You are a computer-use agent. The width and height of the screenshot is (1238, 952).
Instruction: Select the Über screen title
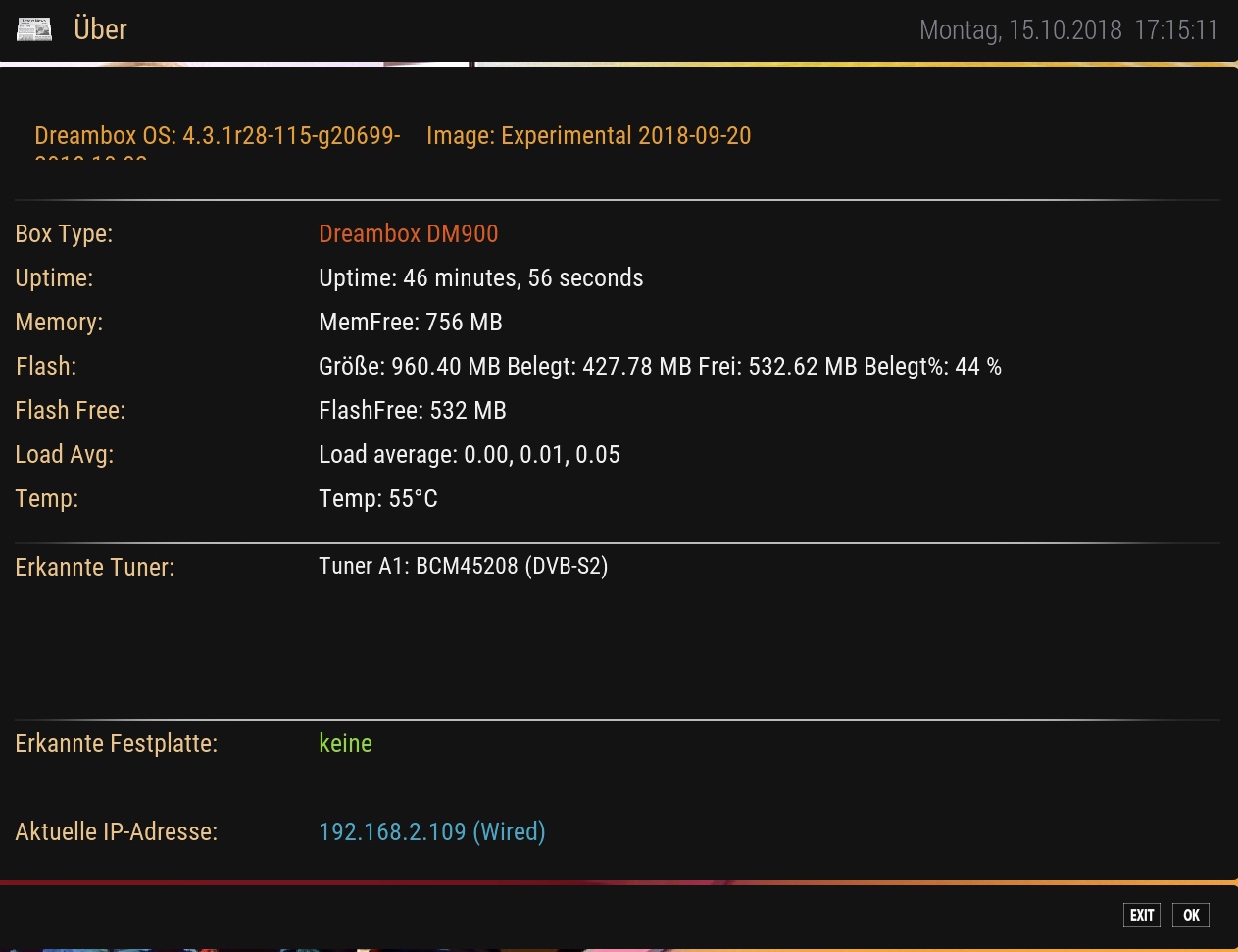(100, 29)
